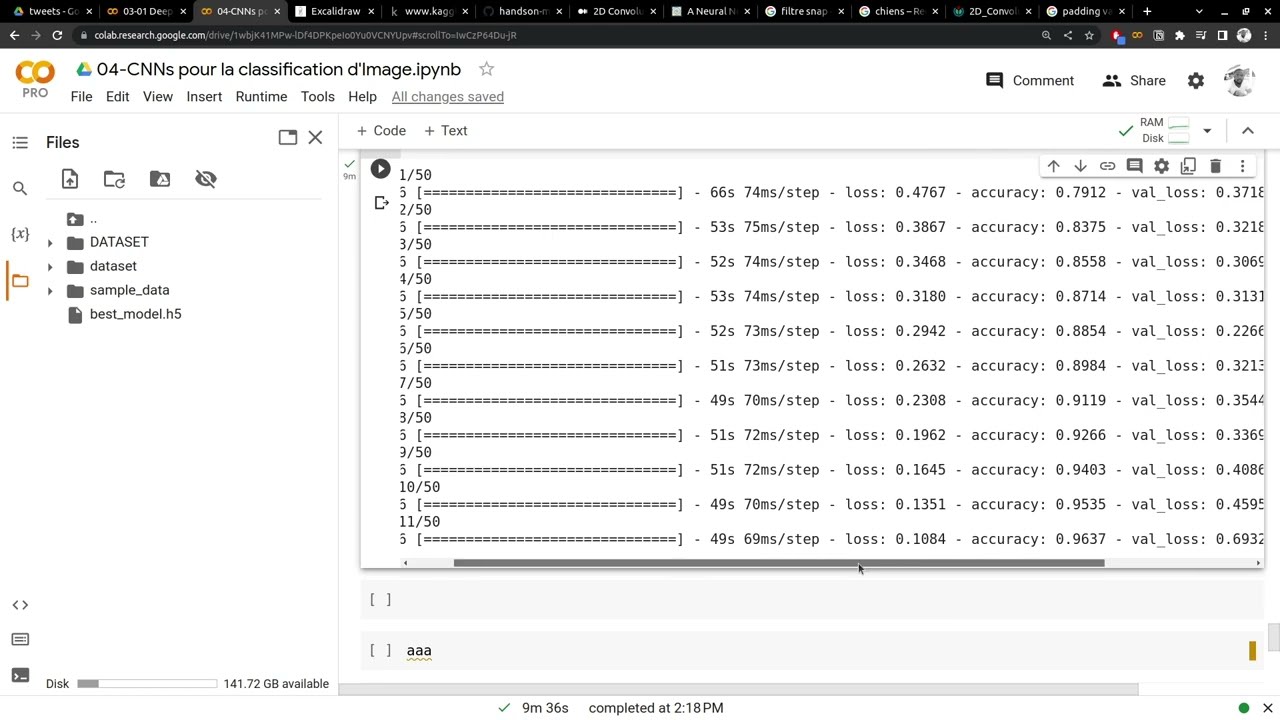1280x720 pixels.
Task: Open the Help menu
Action: click(362, 97)
